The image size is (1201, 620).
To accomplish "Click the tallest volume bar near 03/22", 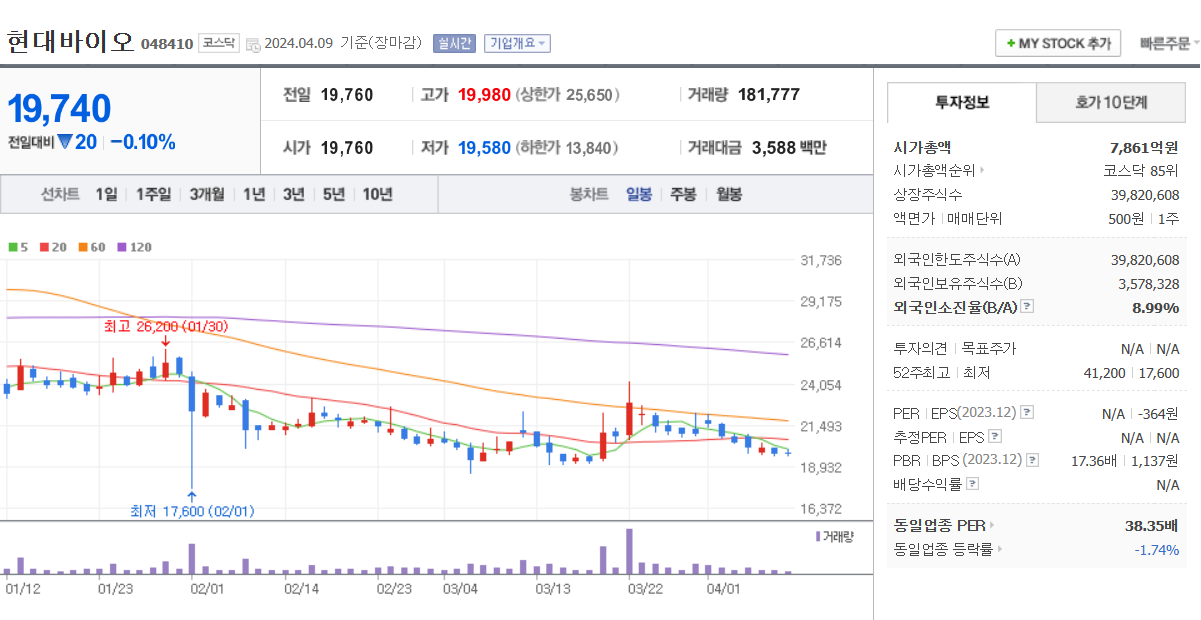I will click(629, 551).
